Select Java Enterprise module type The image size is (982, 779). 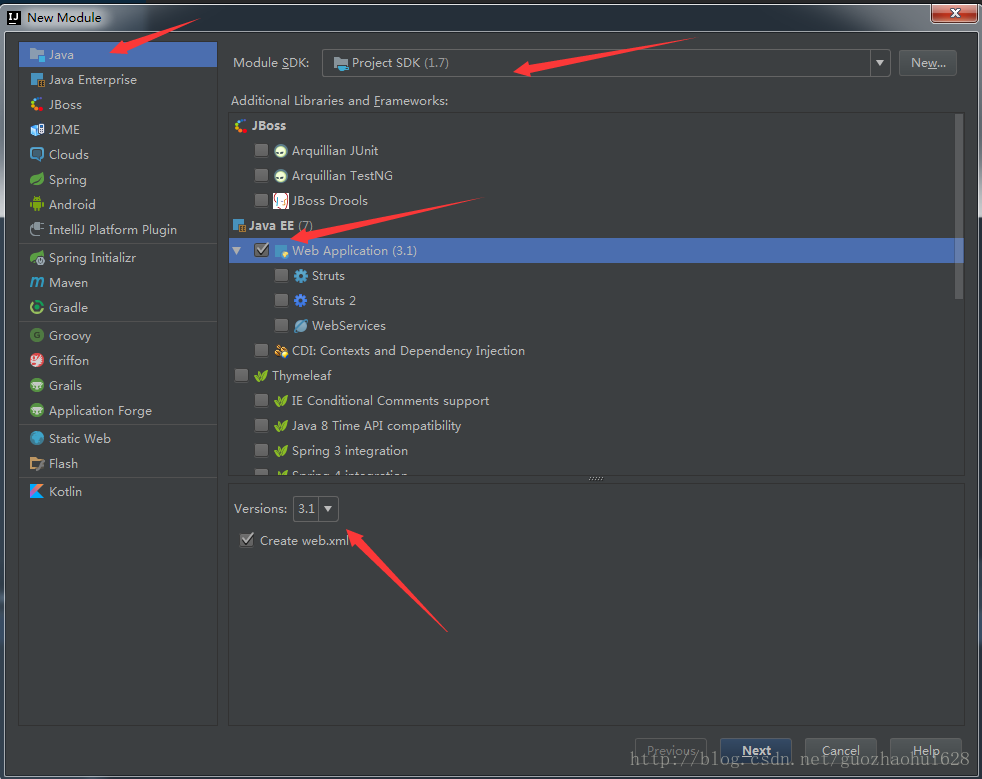[x=118, y=80]
